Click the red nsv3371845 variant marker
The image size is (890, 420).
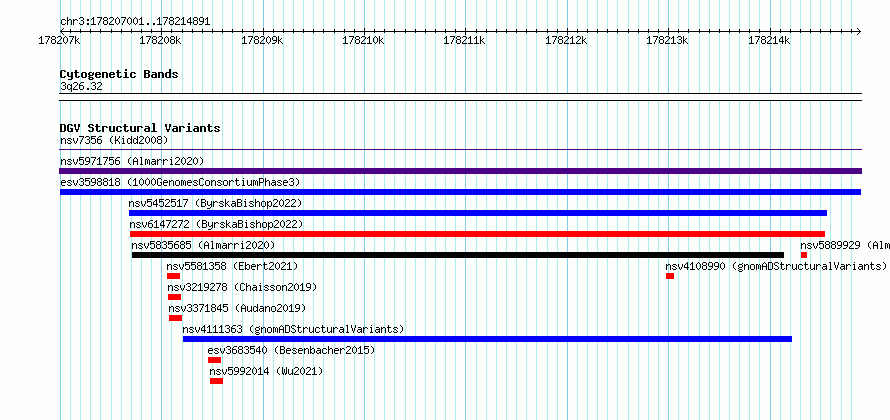coord(175,318)
